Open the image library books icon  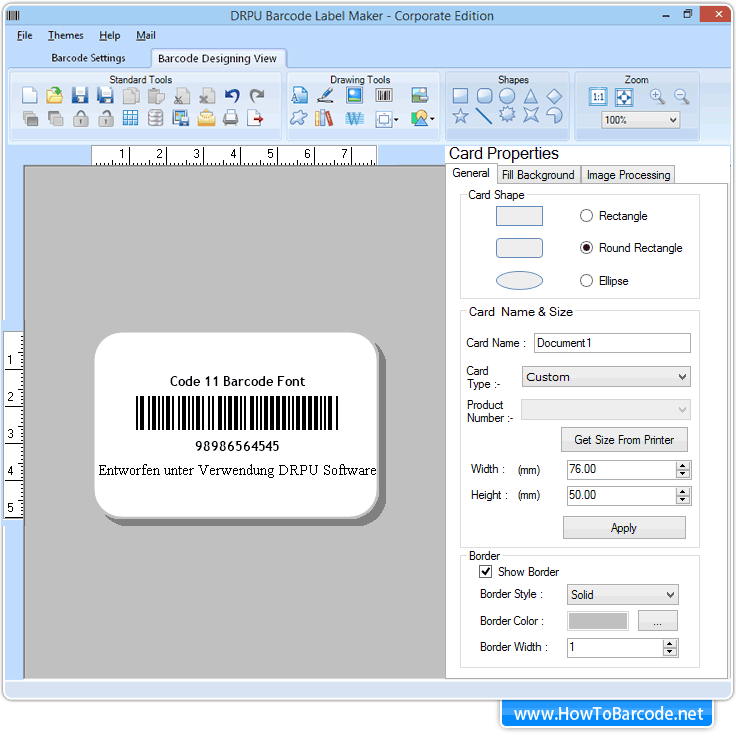point(324,118)
